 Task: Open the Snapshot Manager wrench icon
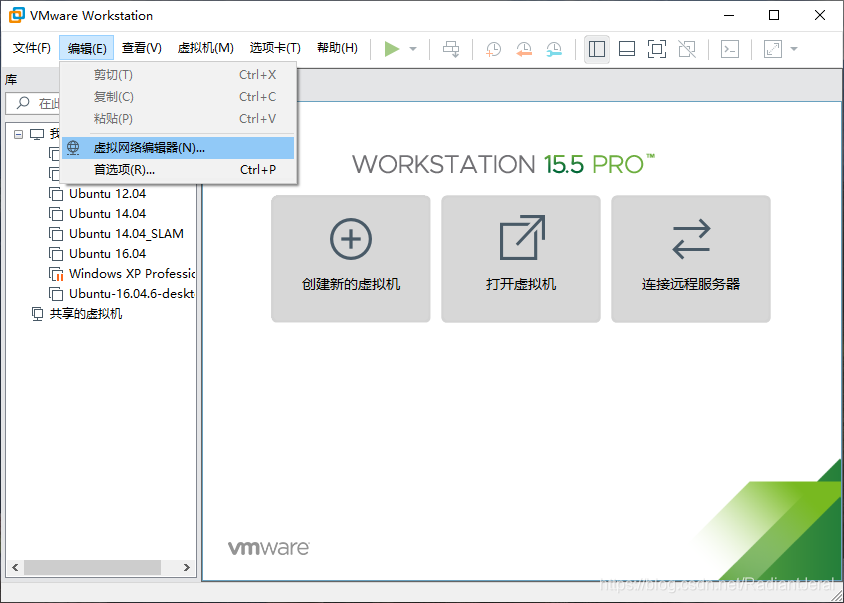554,49
